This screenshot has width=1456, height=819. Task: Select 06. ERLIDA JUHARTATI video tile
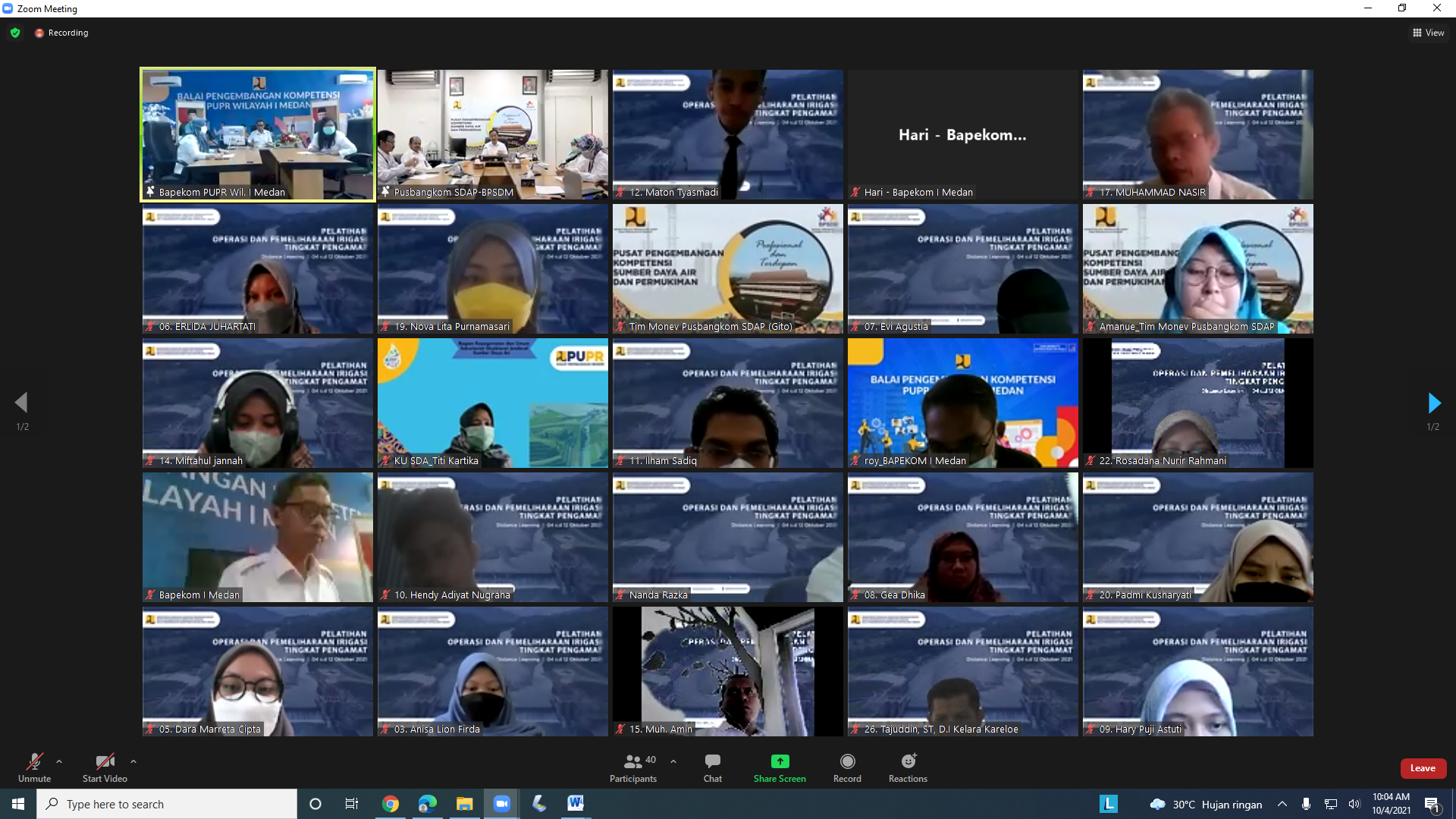(258, 268)
